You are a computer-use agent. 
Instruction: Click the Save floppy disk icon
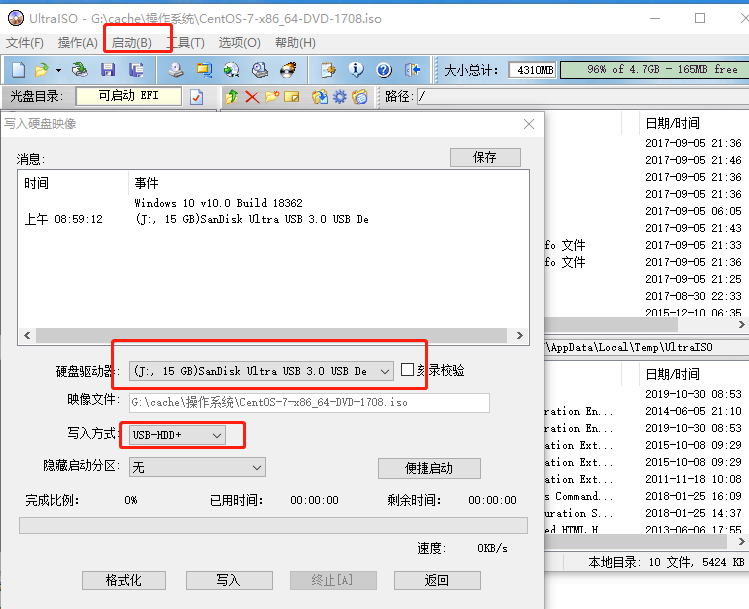point(108,70)
